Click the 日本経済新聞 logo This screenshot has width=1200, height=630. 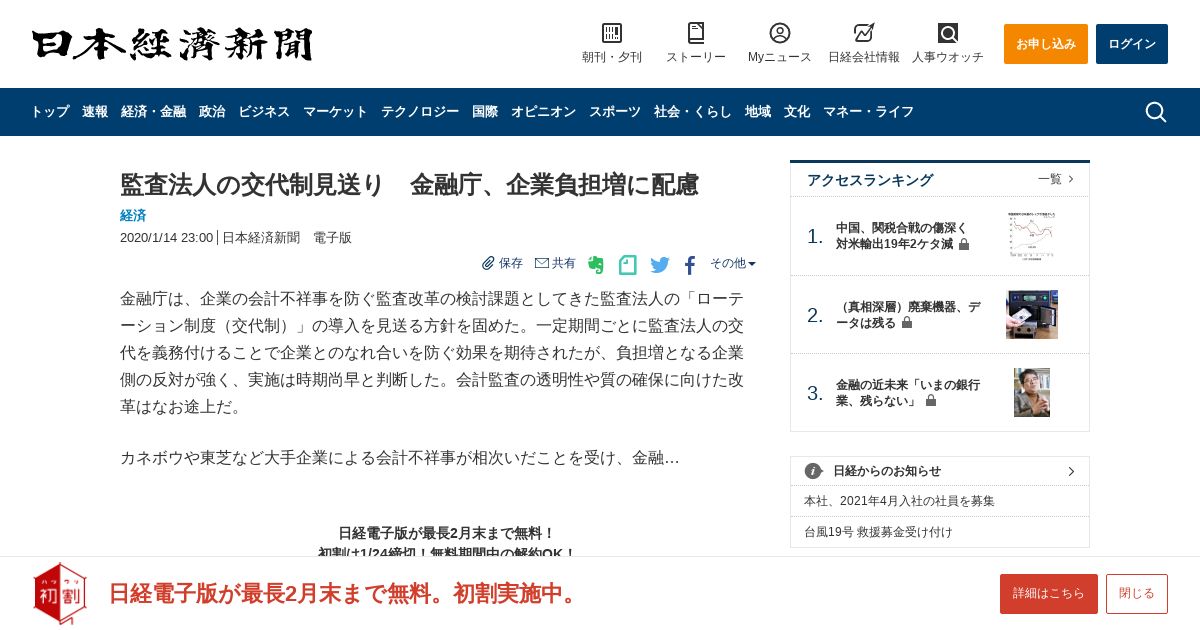coord(172,44)
